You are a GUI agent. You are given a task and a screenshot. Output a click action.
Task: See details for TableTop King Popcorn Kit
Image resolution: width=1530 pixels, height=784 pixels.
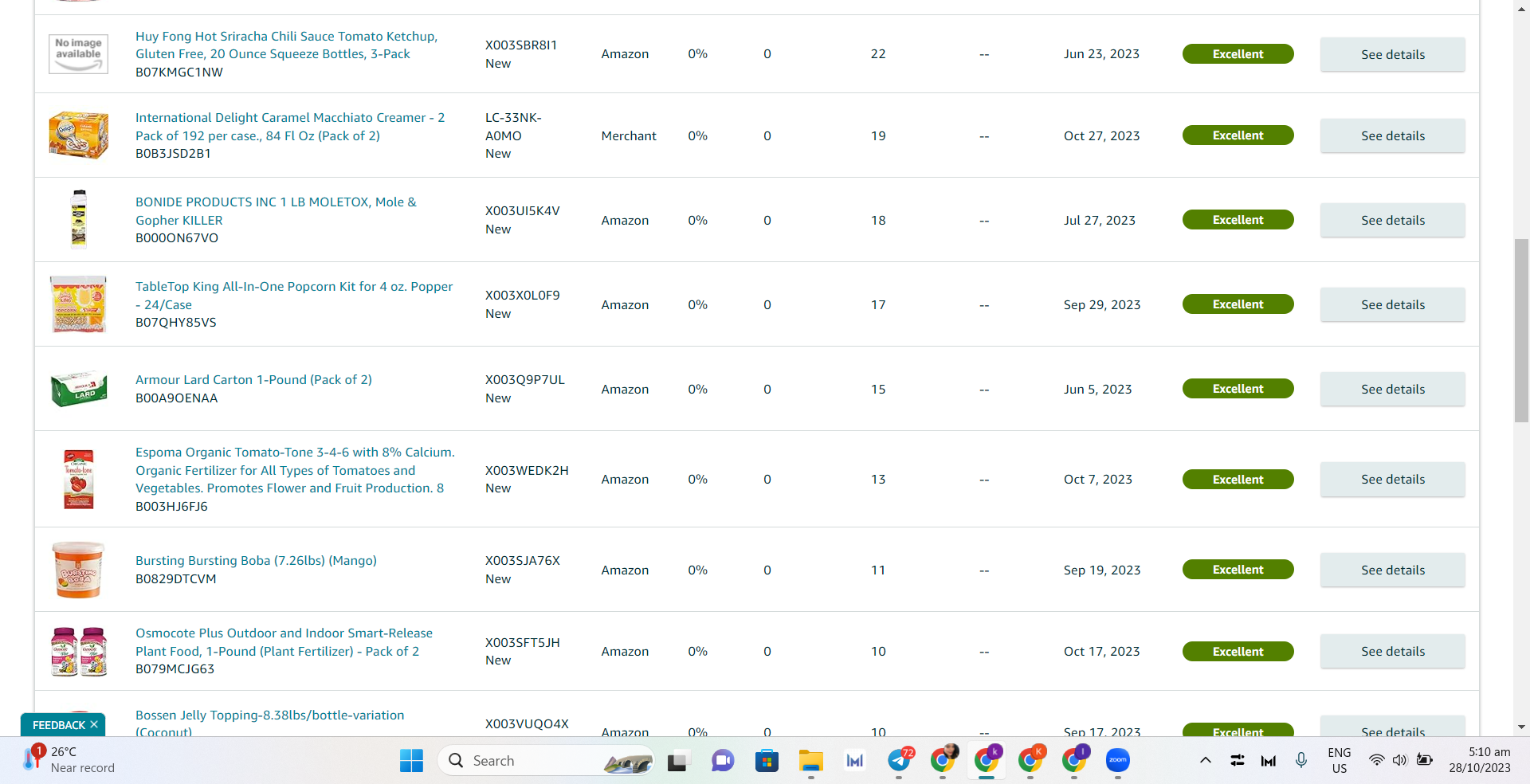1393,304
